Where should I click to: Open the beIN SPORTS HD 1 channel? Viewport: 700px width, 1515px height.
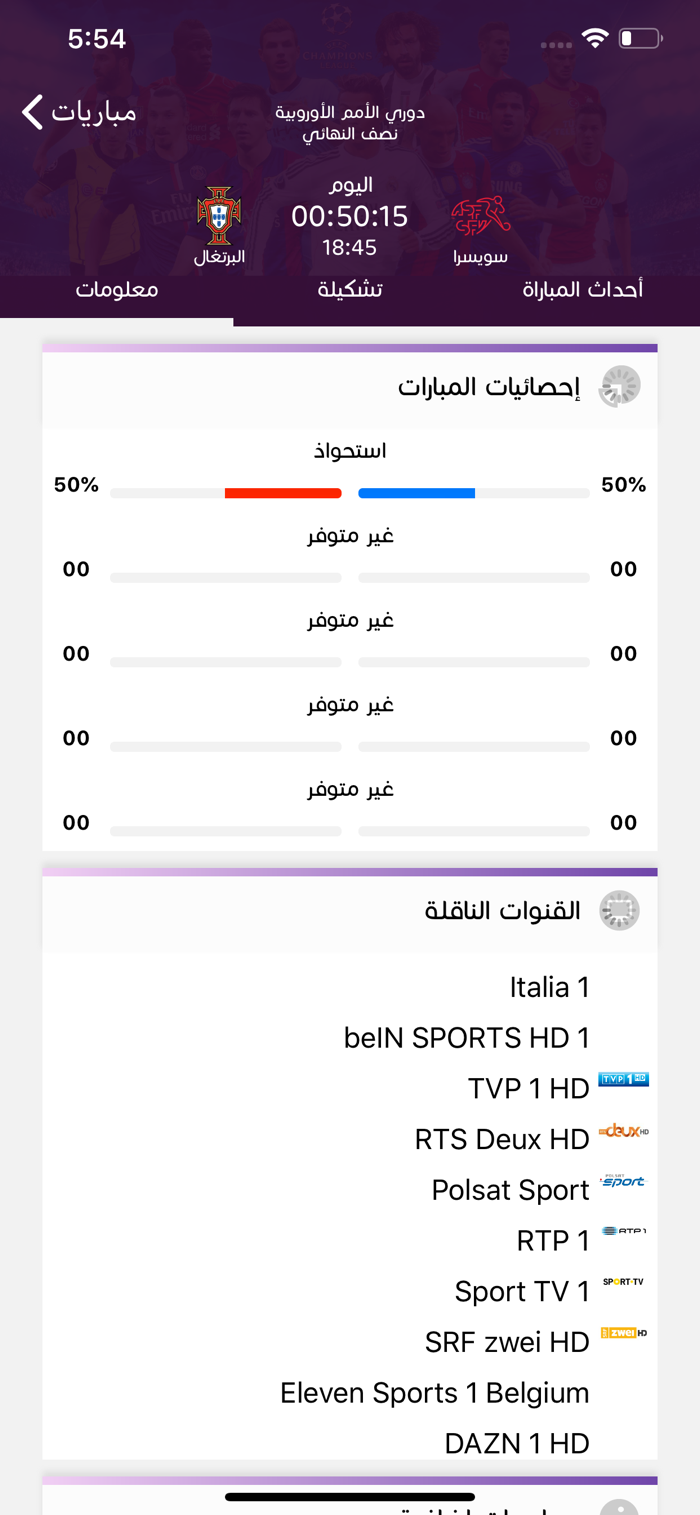pyautogui.click(x=350, y=1038)
